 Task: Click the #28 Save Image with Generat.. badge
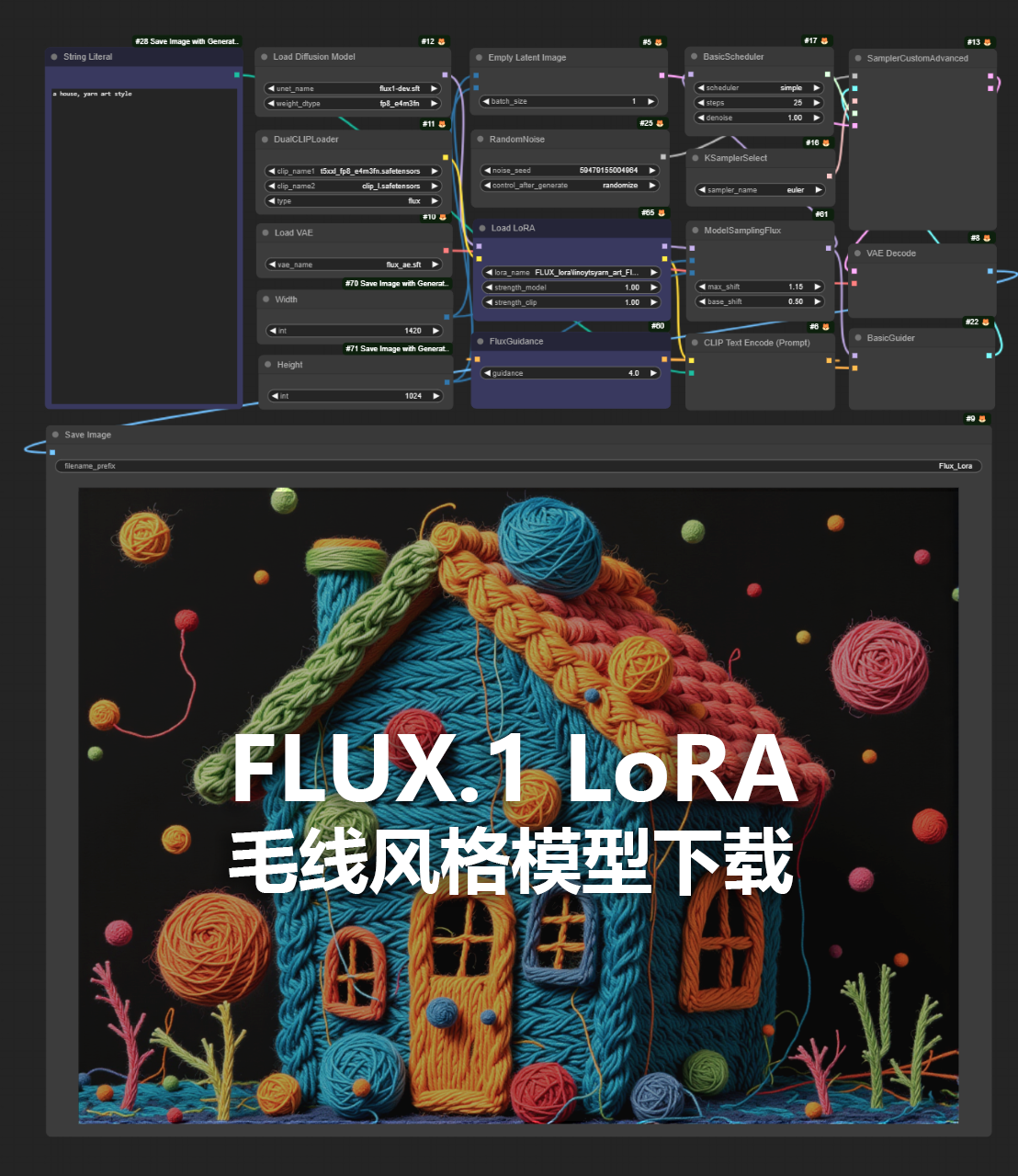coord(187,41)
